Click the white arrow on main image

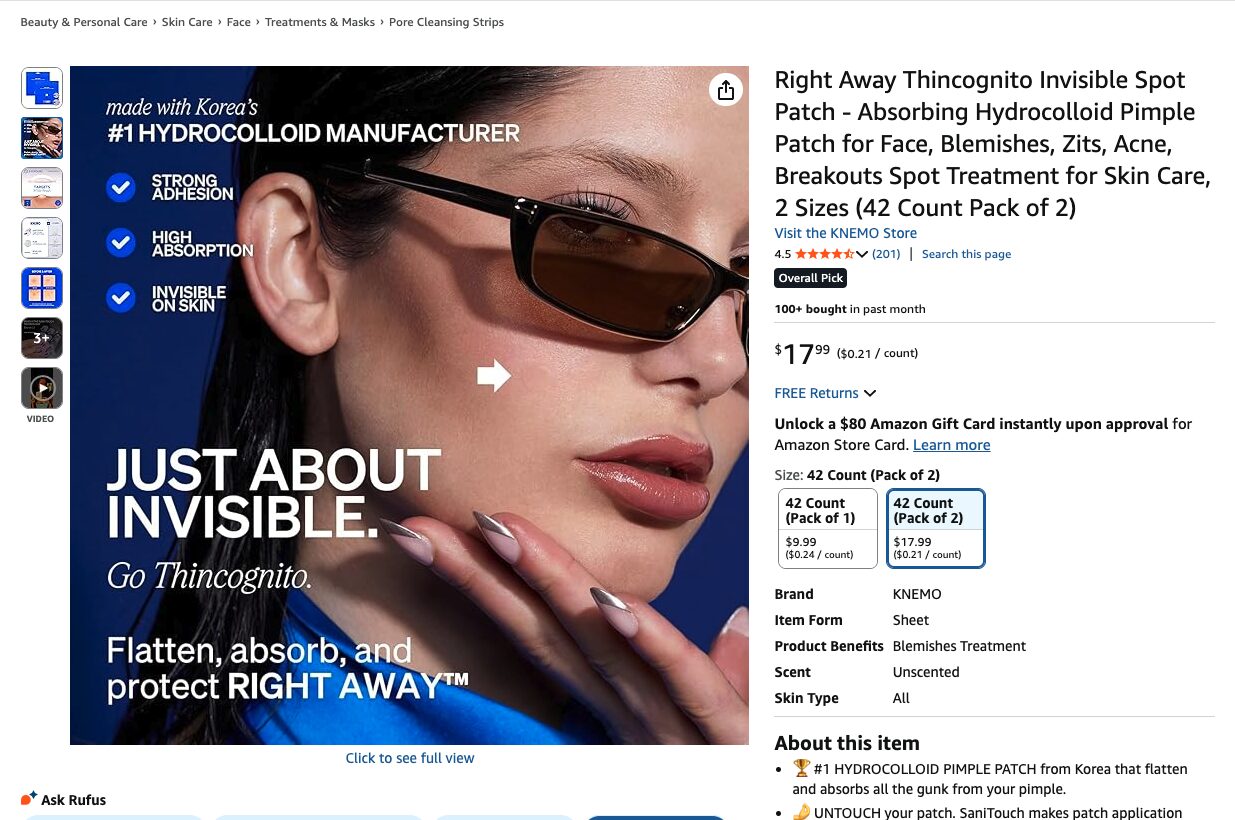[494, 376]
